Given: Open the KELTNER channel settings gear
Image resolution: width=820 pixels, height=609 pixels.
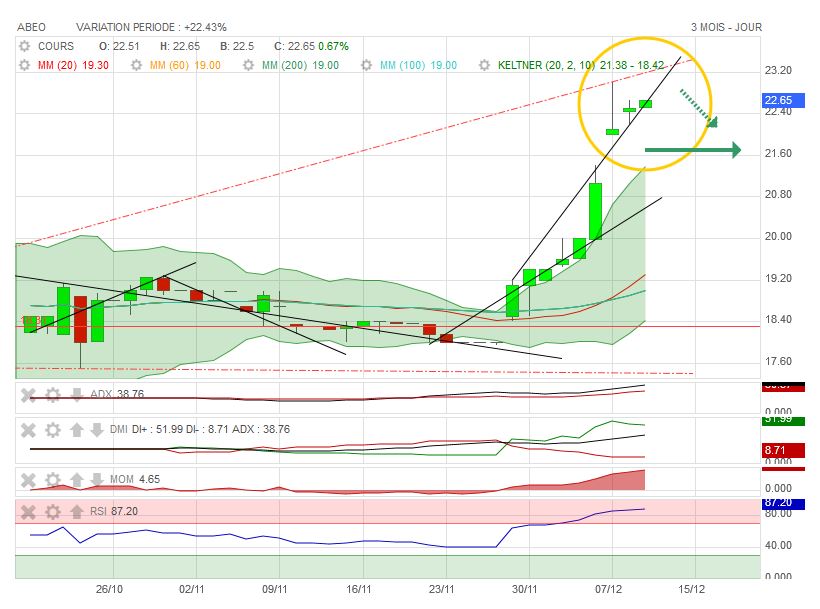Looking at the screenshot, I should 485,65.
